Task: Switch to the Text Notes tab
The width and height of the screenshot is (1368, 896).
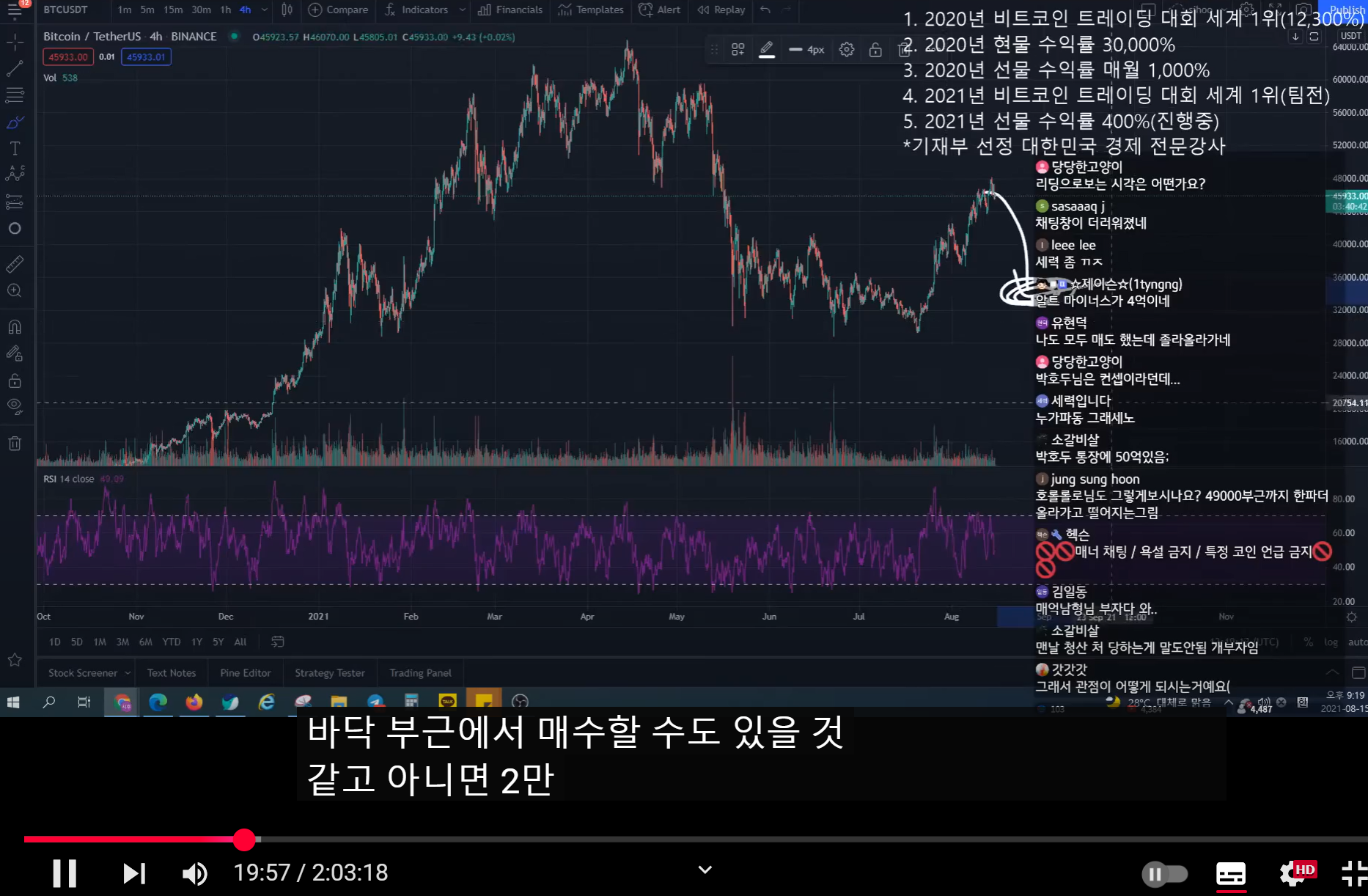Action: (x=172, y=673)
